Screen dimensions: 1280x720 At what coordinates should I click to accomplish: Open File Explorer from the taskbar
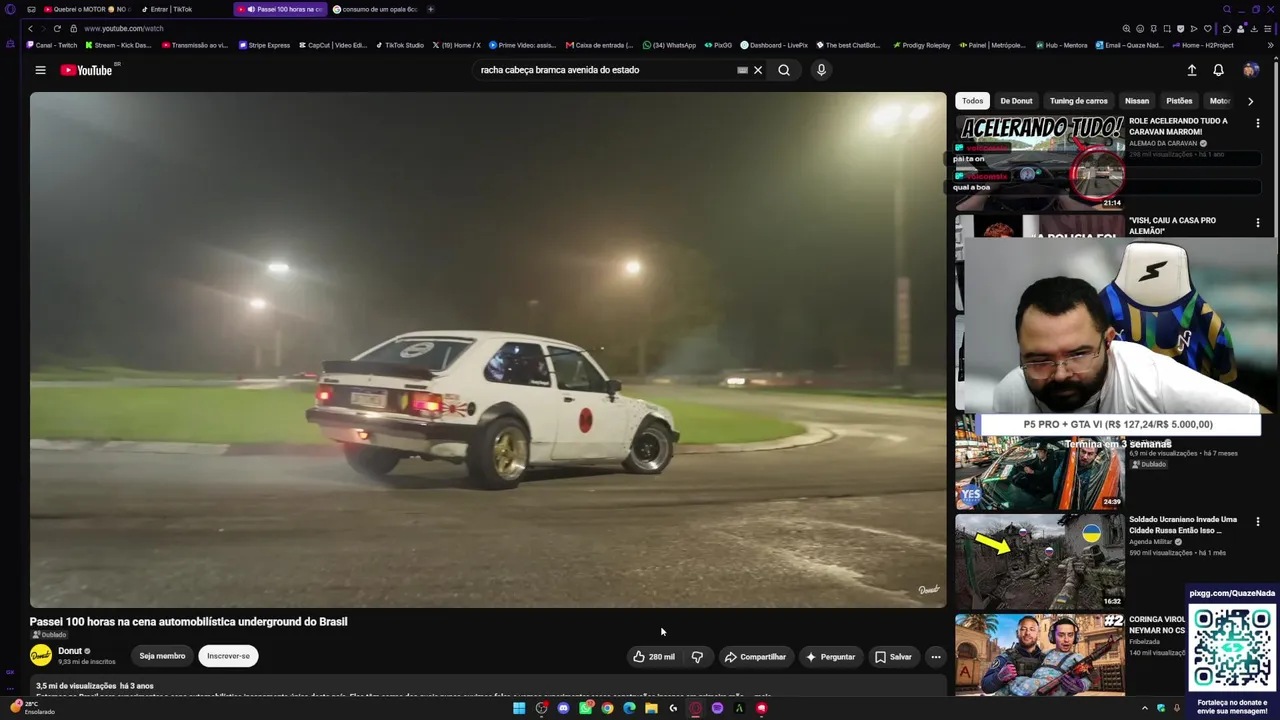pos(651,708)
